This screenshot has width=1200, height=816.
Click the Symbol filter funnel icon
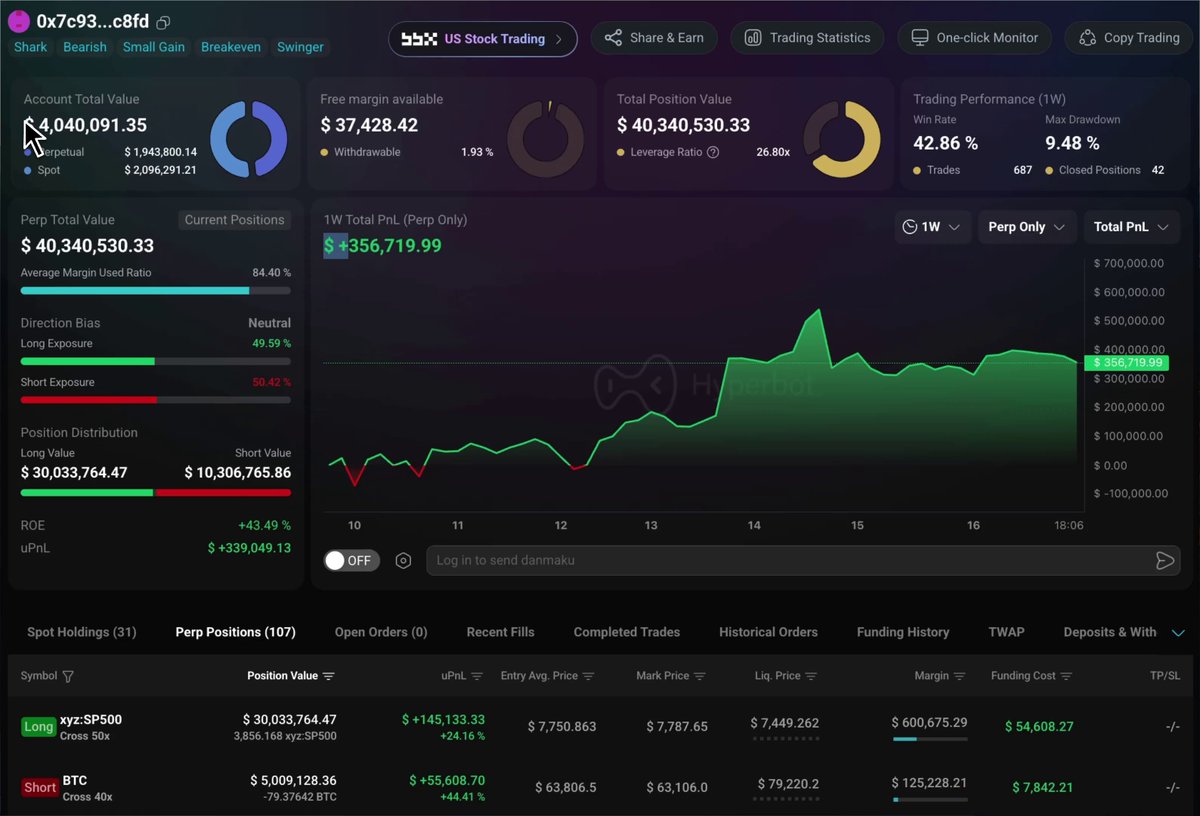coord(68,676)
